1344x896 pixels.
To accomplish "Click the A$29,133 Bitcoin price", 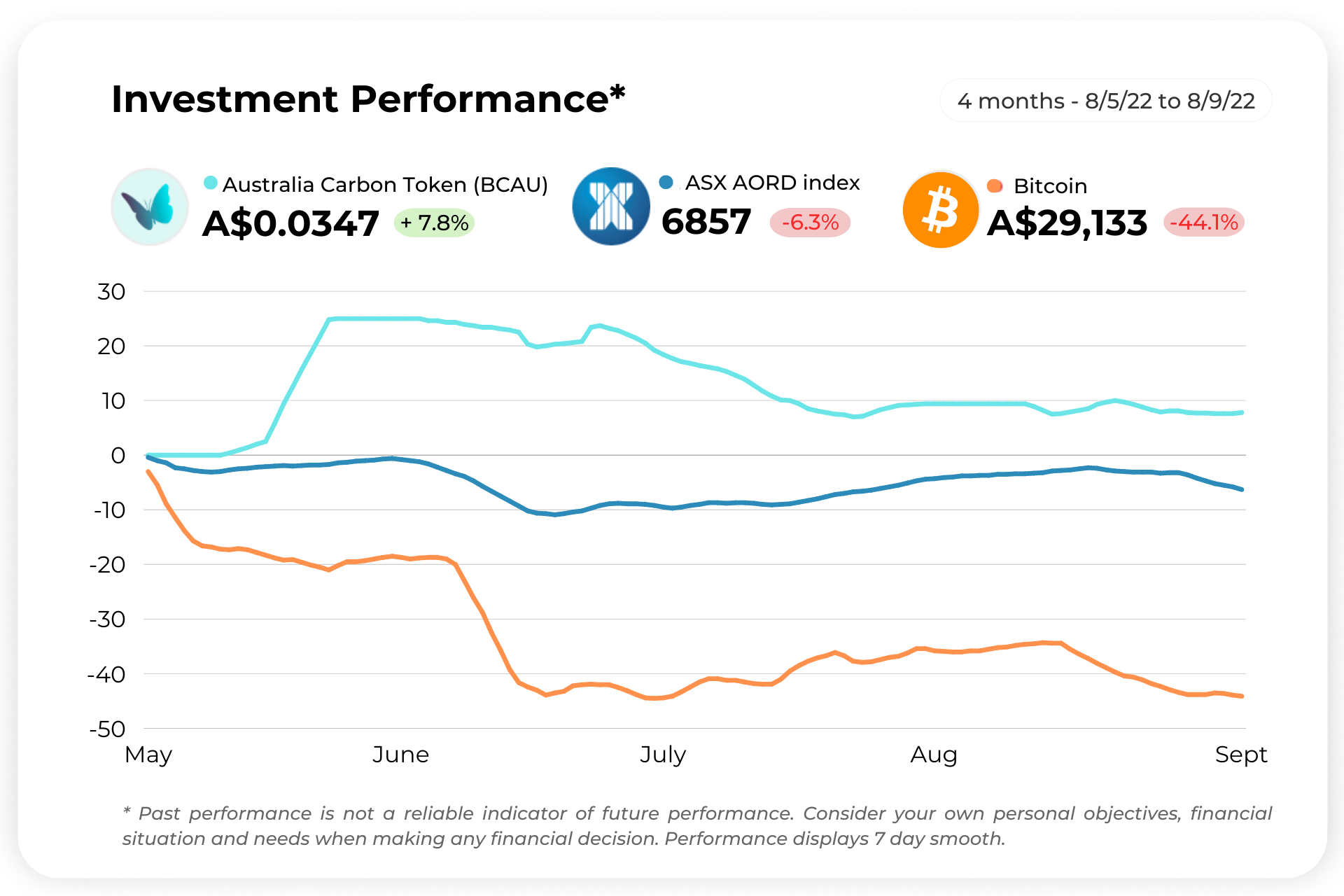I will (1067, 223).
